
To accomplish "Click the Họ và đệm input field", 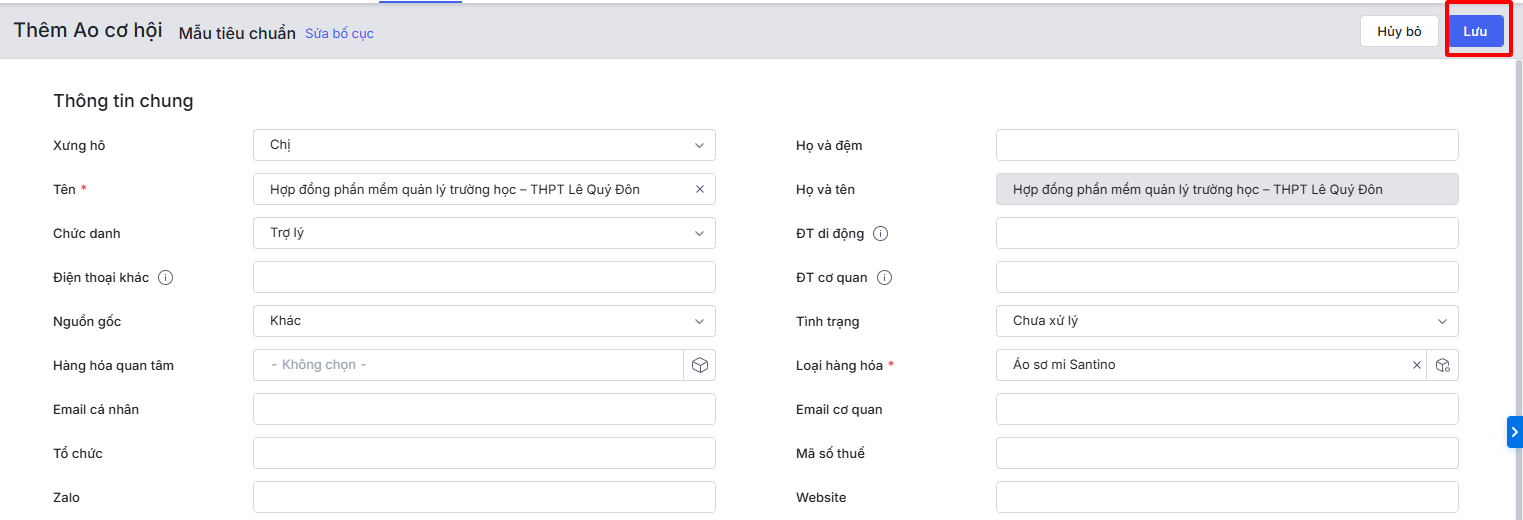I will click(x=1227, y=145).
